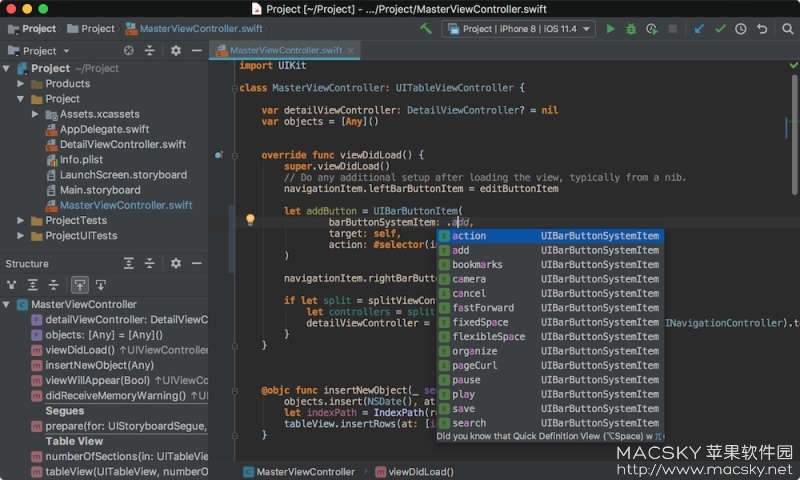This screenshot has width=800, height=480.
Task: Choose 'search' completion suggestion
Action: [x=550, y=423]
